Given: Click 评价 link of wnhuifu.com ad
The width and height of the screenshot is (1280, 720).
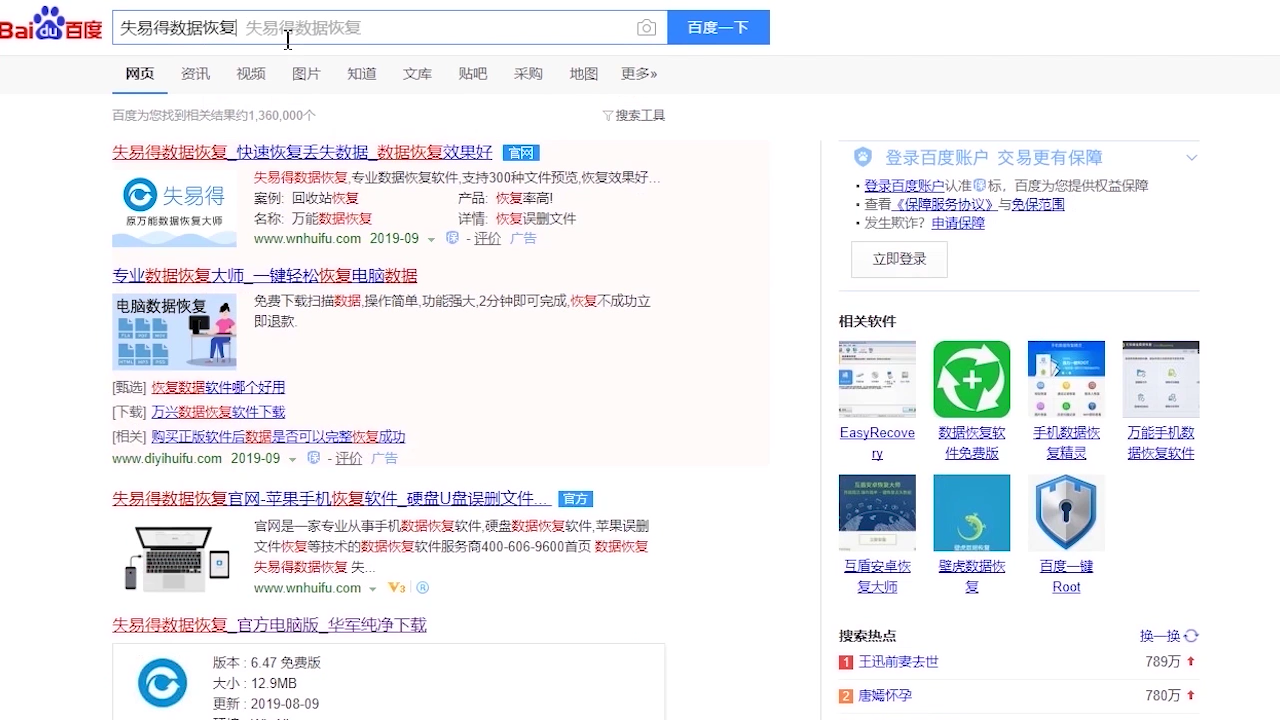Looking at the screenshot, I should [x=488, y=239].
